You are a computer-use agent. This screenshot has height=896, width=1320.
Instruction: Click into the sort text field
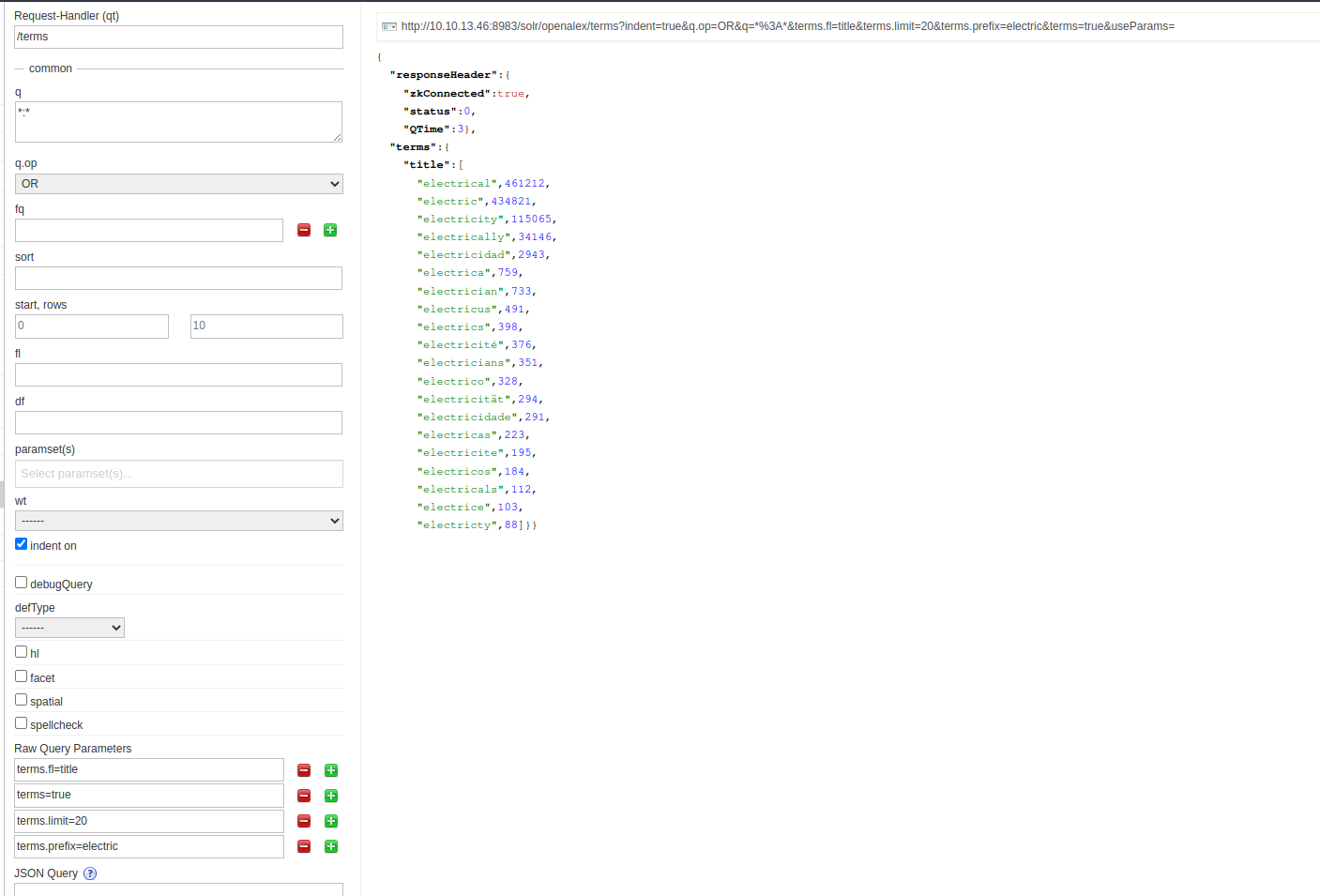(x=178, y=278)
